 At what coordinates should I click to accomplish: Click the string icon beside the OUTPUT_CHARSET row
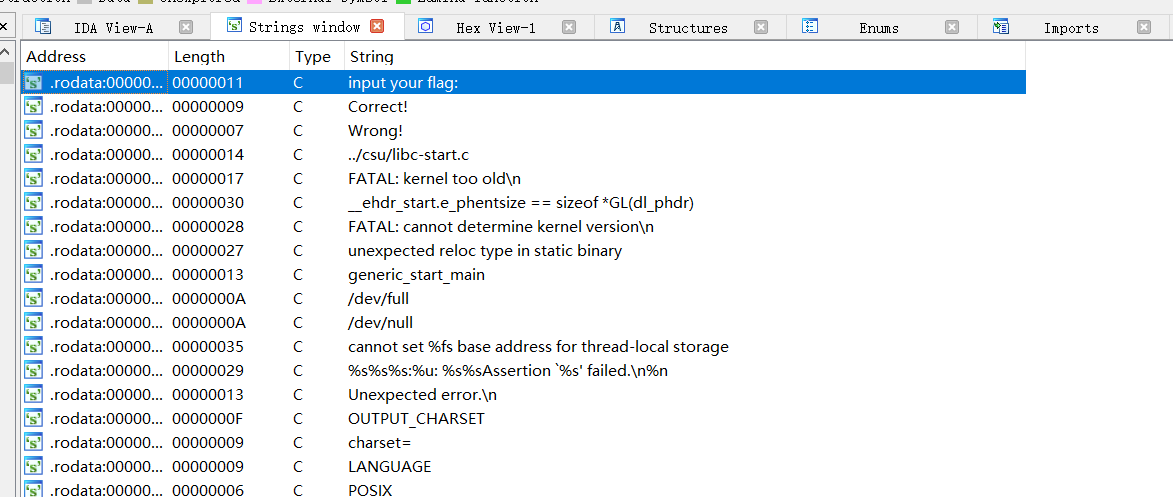tap(33, 418)
